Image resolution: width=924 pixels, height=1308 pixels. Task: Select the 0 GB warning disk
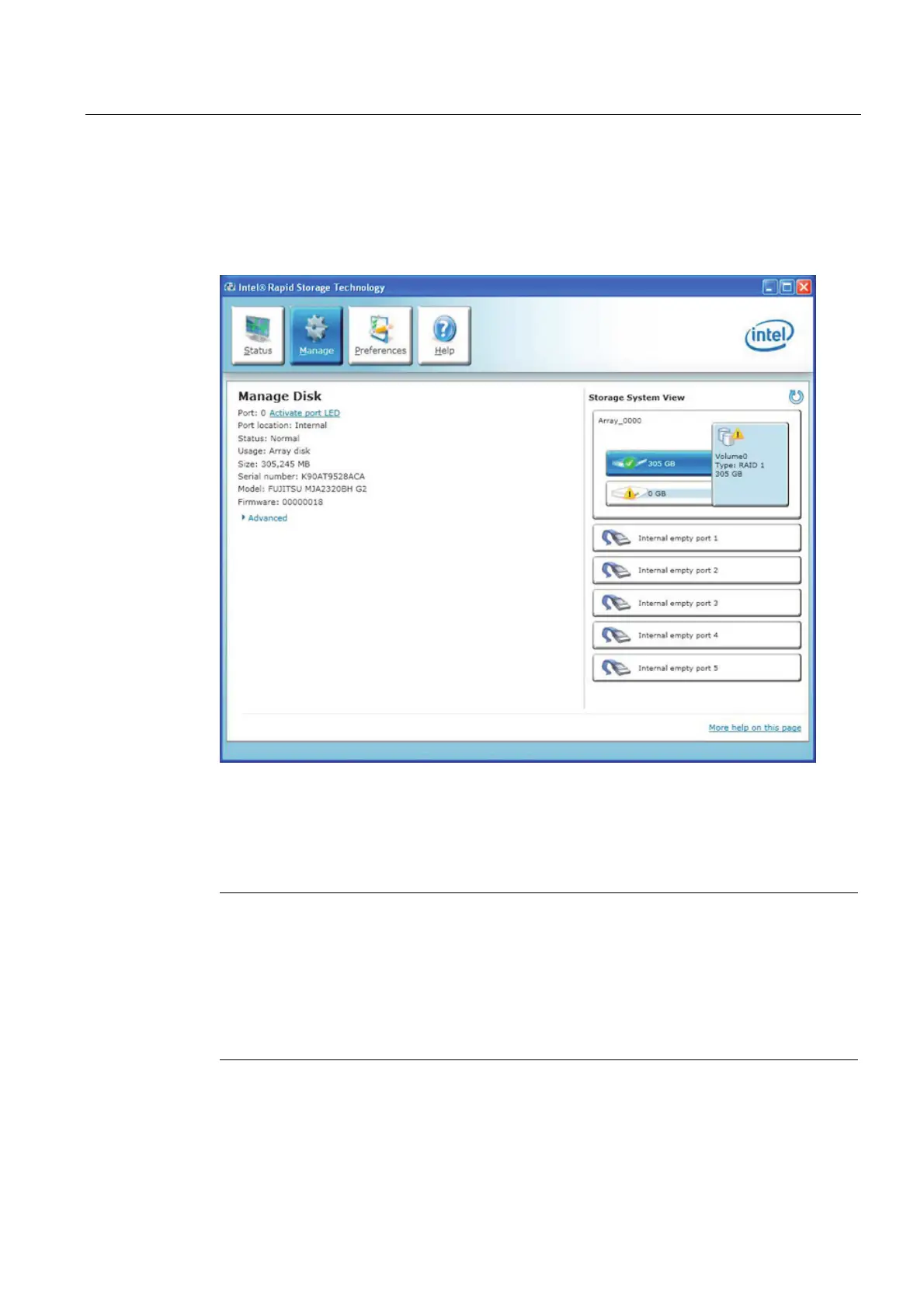point(658,493)
